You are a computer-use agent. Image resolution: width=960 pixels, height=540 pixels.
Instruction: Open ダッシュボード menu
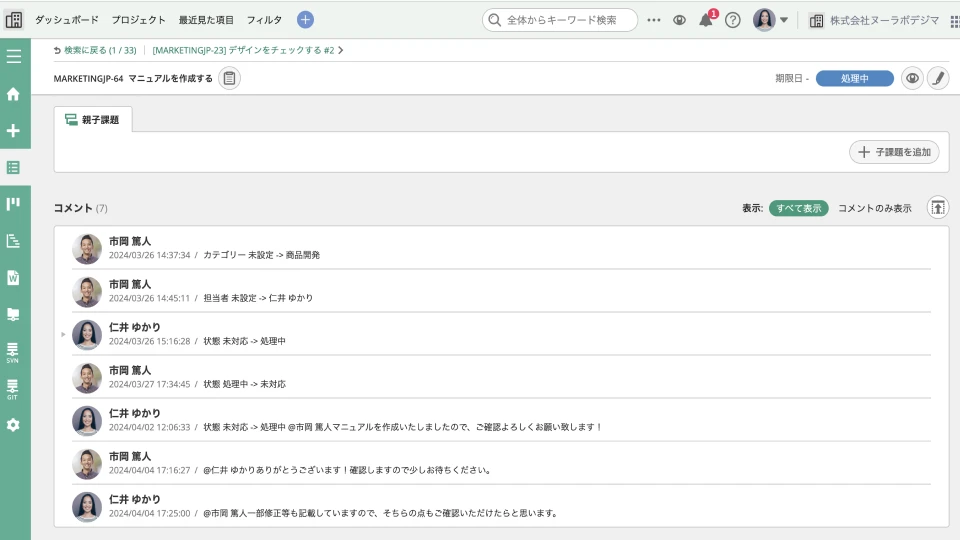point(67,20)
